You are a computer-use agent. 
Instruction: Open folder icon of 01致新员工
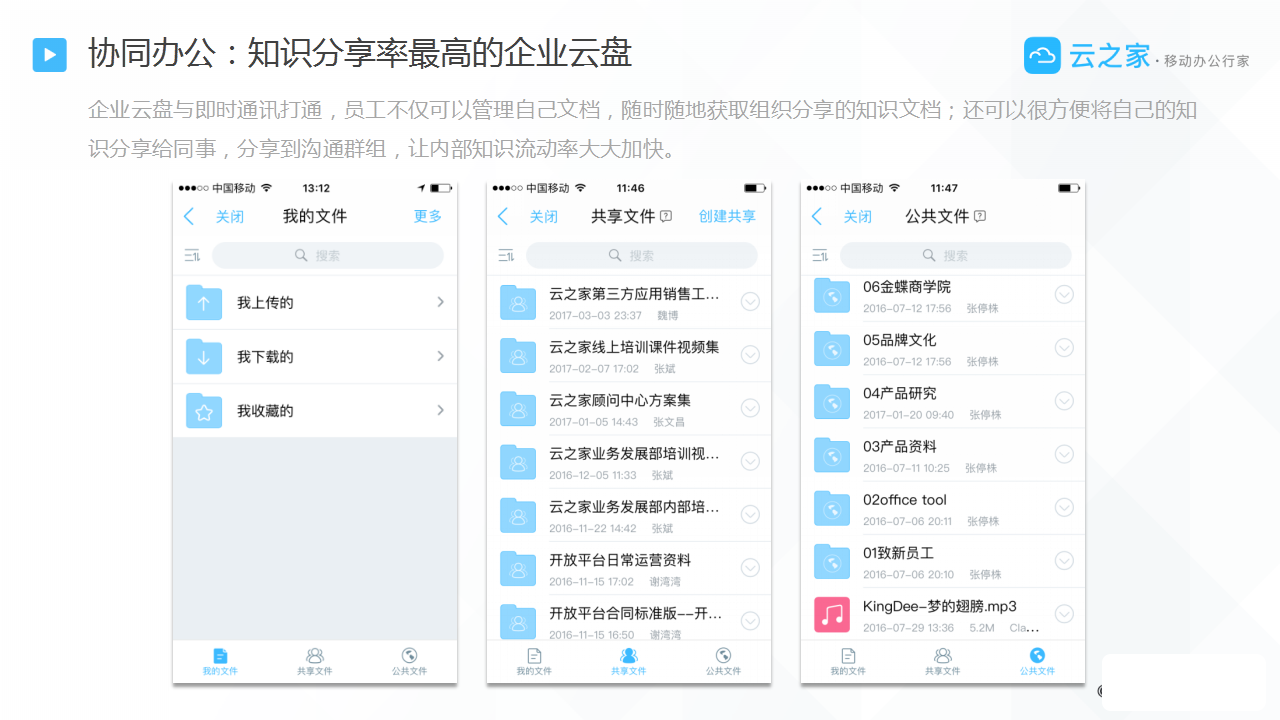coord(832,561)
